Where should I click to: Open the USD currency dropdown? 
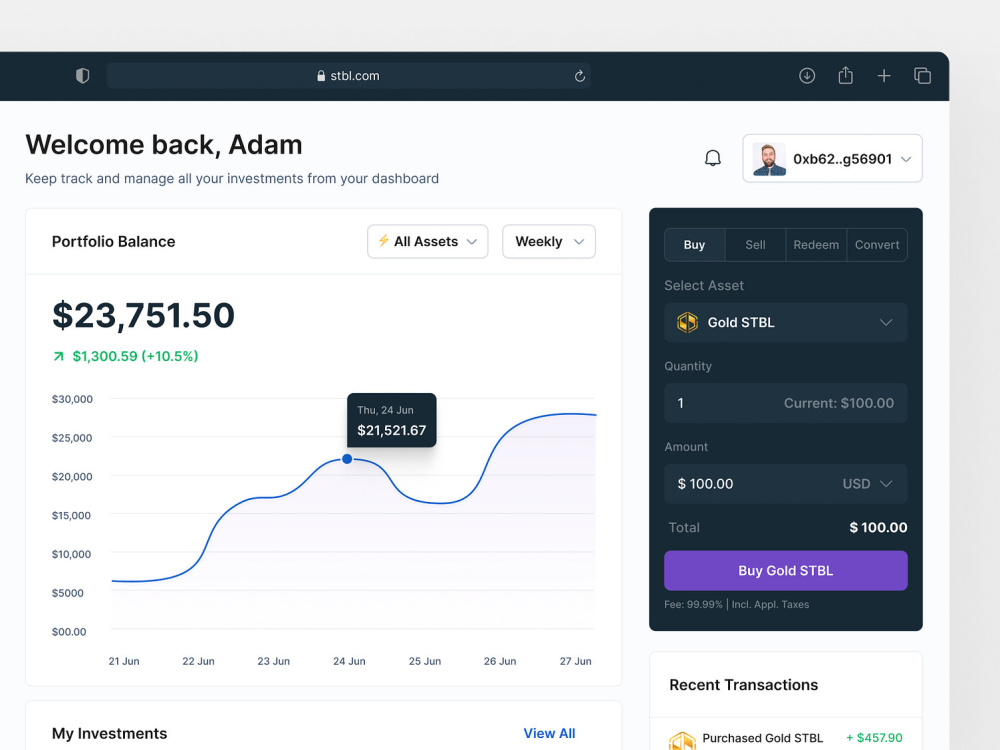868,484
